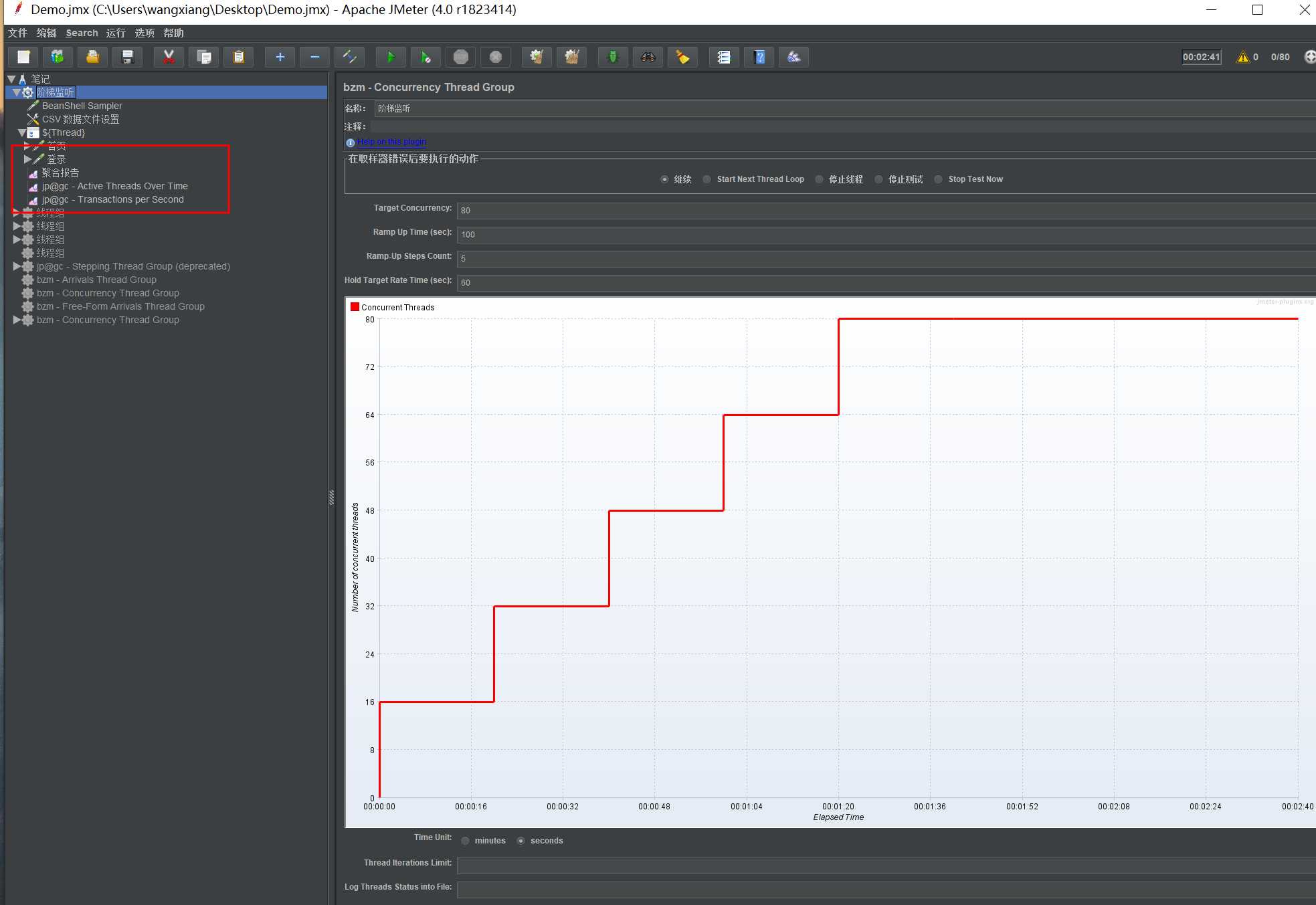Select the Stop Test Now radio option
This screenshot has height=905, width=1316.
tap(938, 179)
